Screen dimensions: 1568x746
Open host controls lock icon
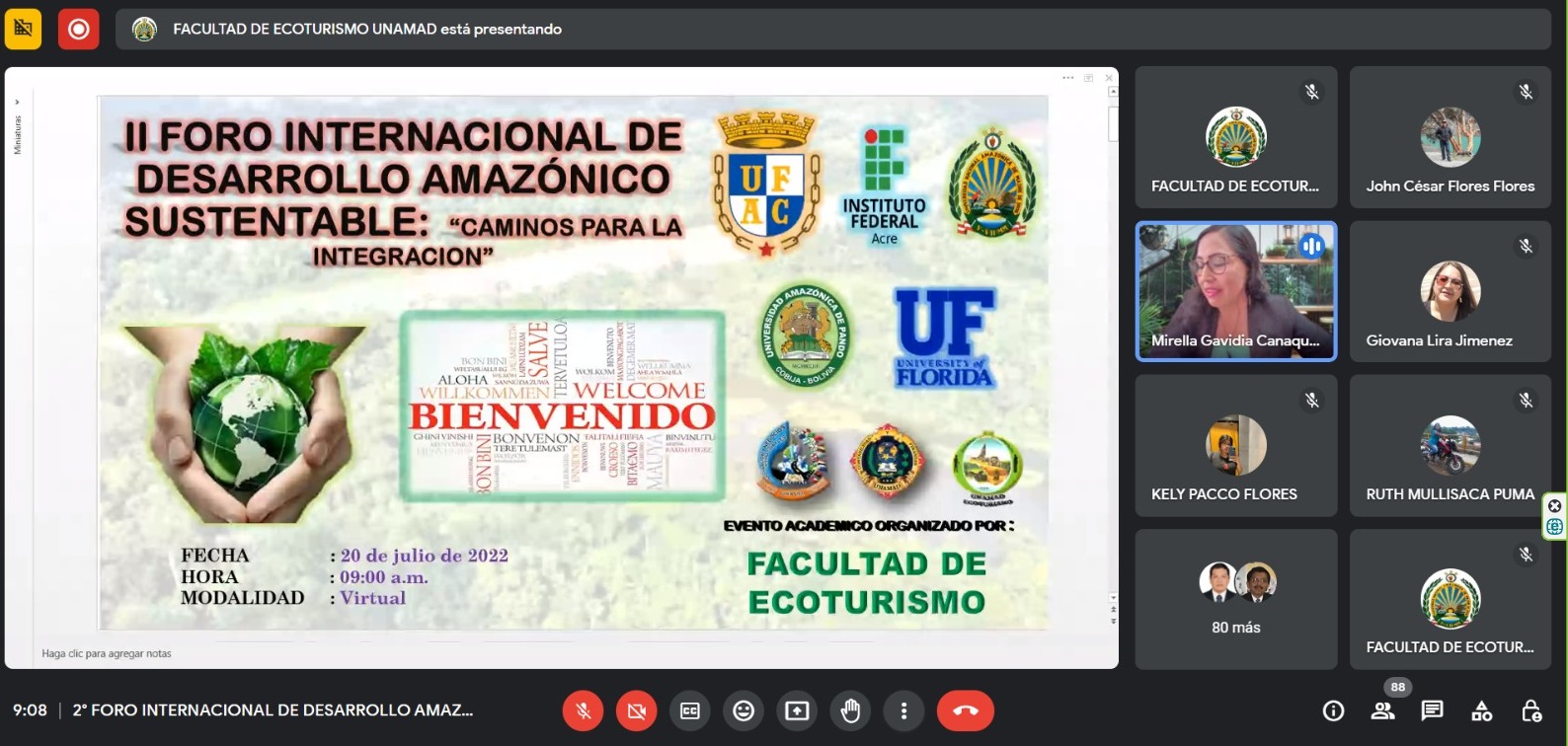[1531, 710]
